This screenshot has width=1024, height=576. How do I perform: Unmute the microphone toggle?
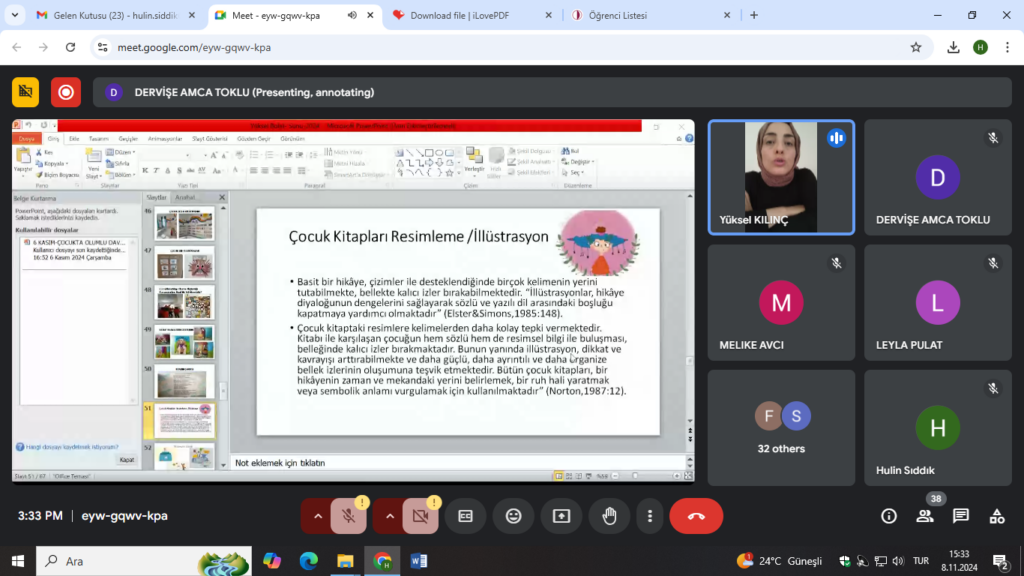(348, 516)
